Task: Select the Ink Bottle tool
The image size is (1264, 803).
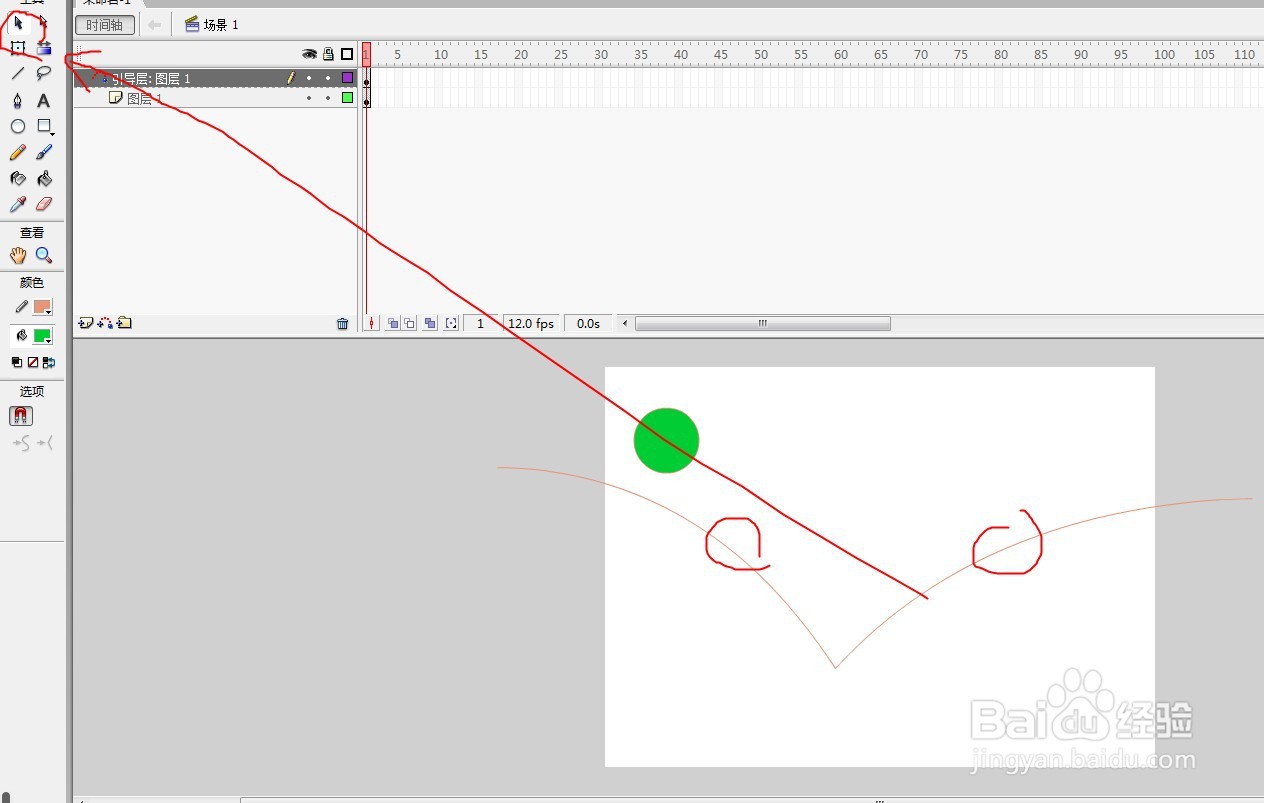Action: coord(18,178)
